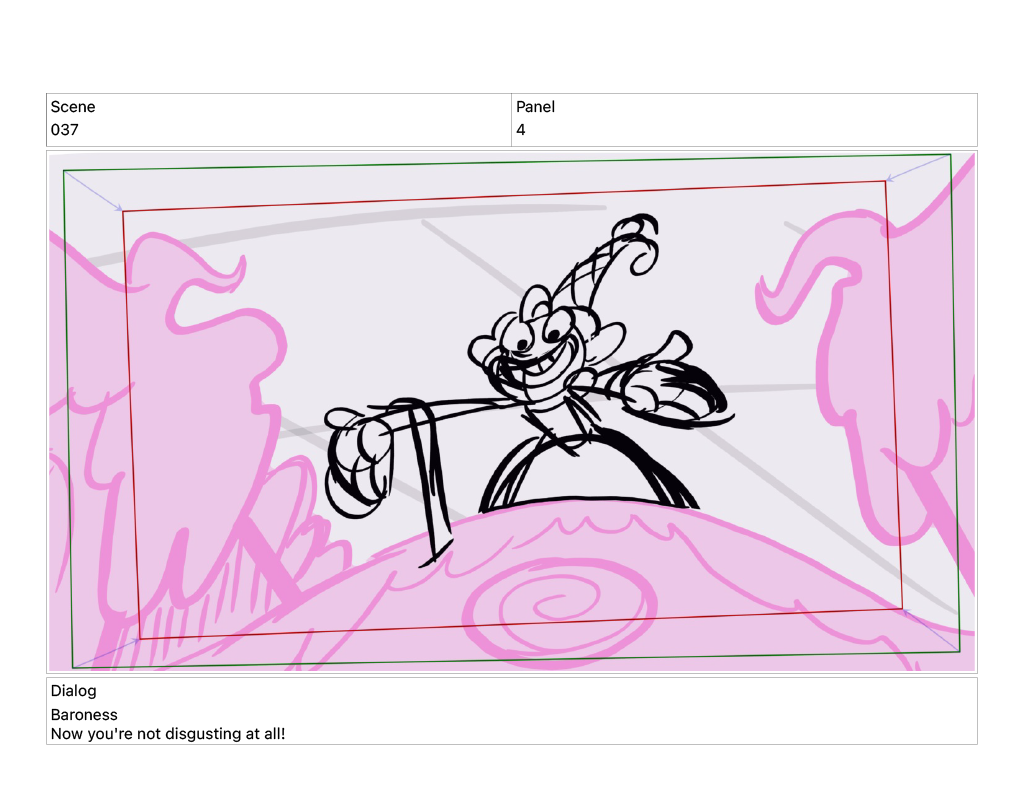1024x791 pixels.
Task: Click the dialog line about not disgusting
Action: [x=168, y=734]
